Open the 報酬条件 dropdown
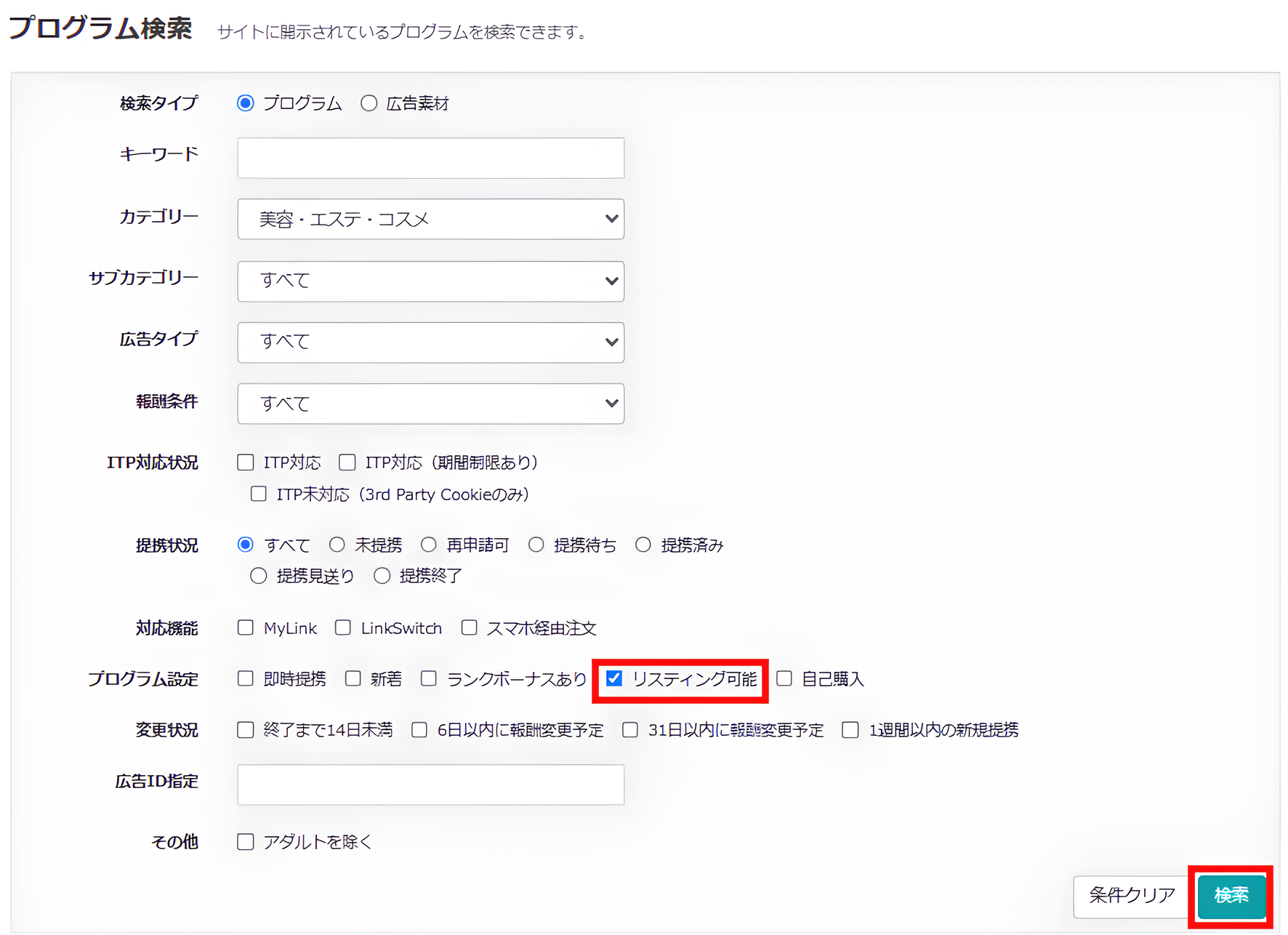Image resolution: width=1288 pixels, height=935 pixels. point(430,404)
